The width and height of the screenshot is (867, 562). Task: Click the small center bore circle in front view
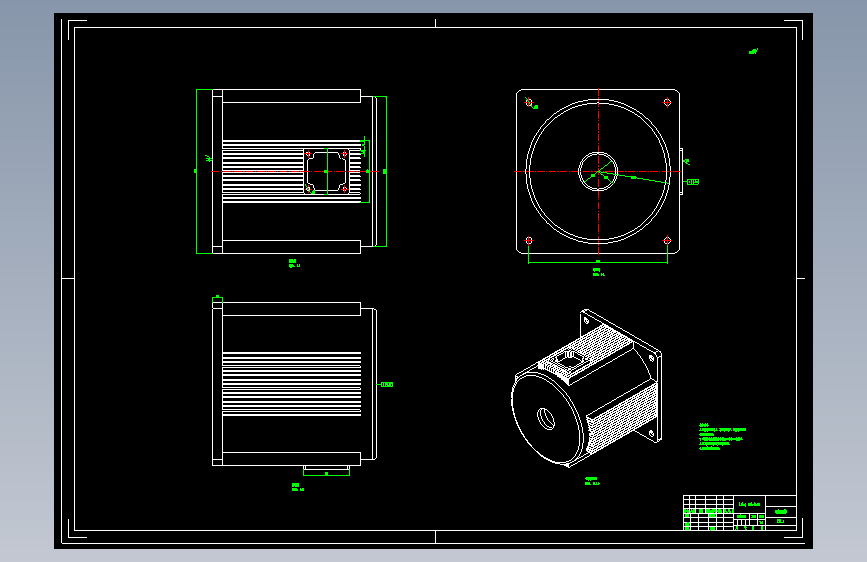598,171
